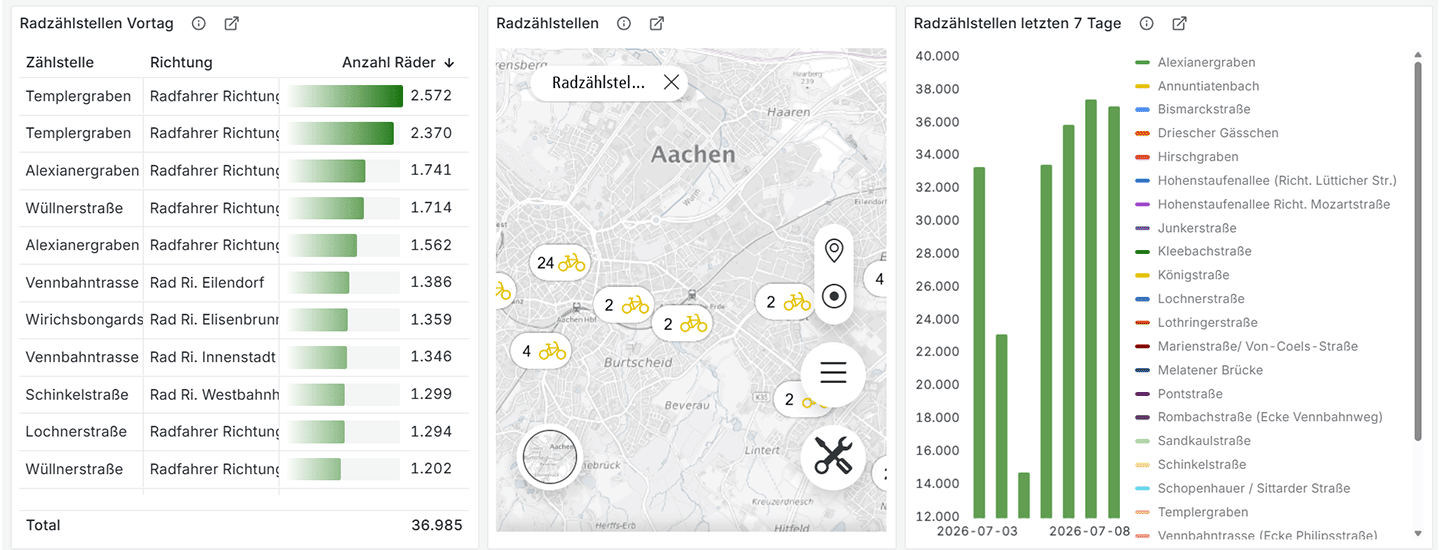
Task: Open the map hamburger menu
Action: pos(833,374)
